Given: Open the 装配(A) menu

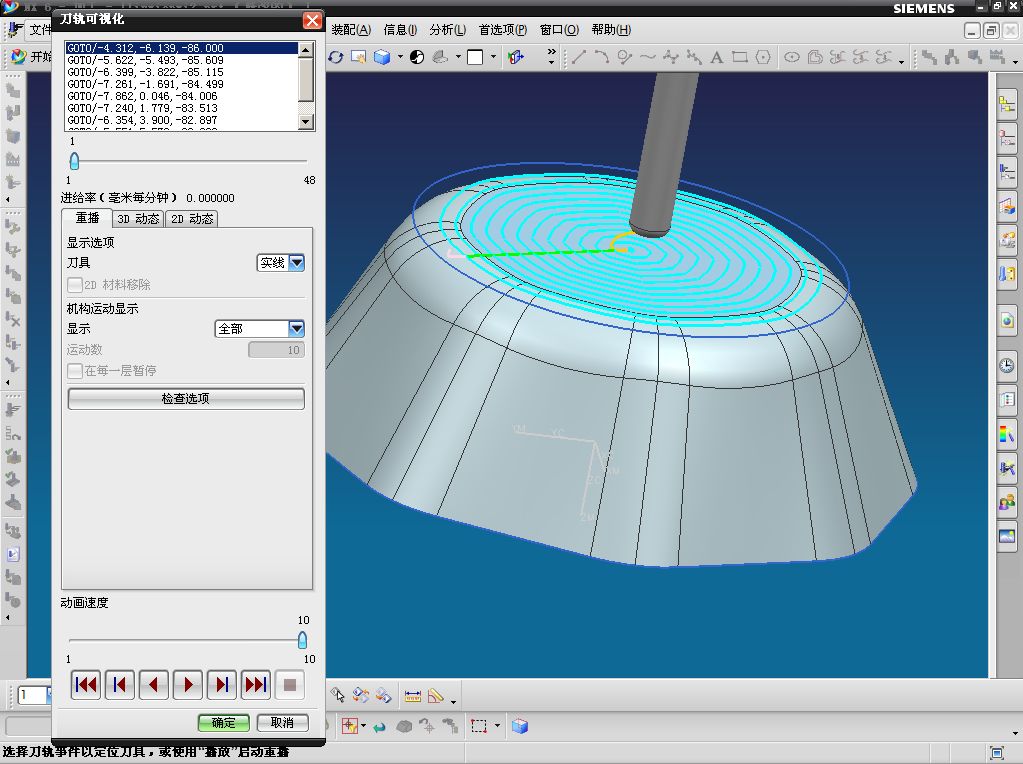Looking at the screenshot, I should (351, 29).
